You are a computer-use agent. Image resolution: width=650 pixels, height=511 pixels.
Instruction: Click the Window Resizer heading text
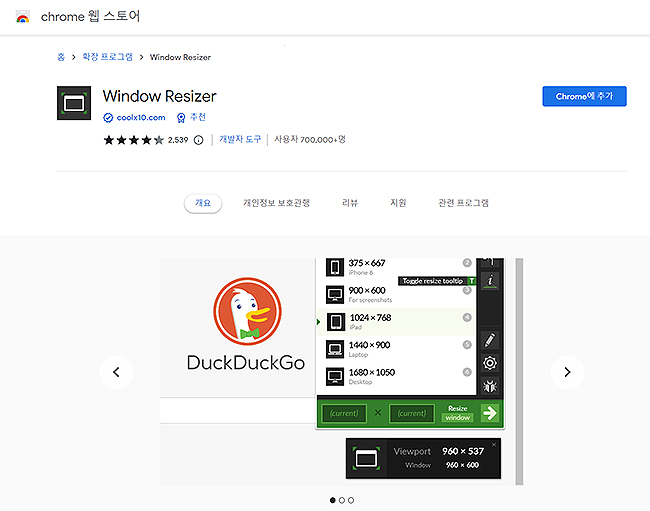pos(160,96)
